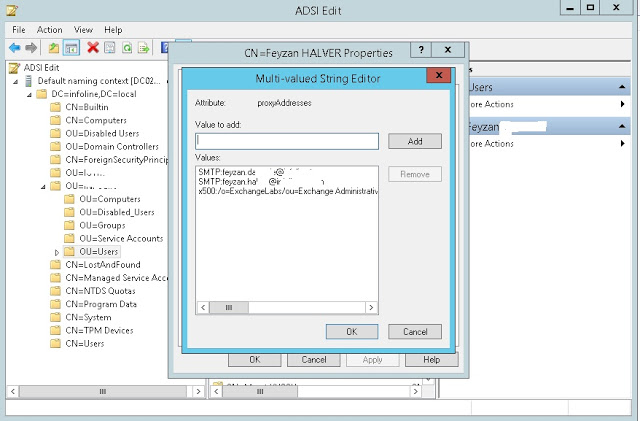Expand the OU=Users tree node

click(57, 252)
